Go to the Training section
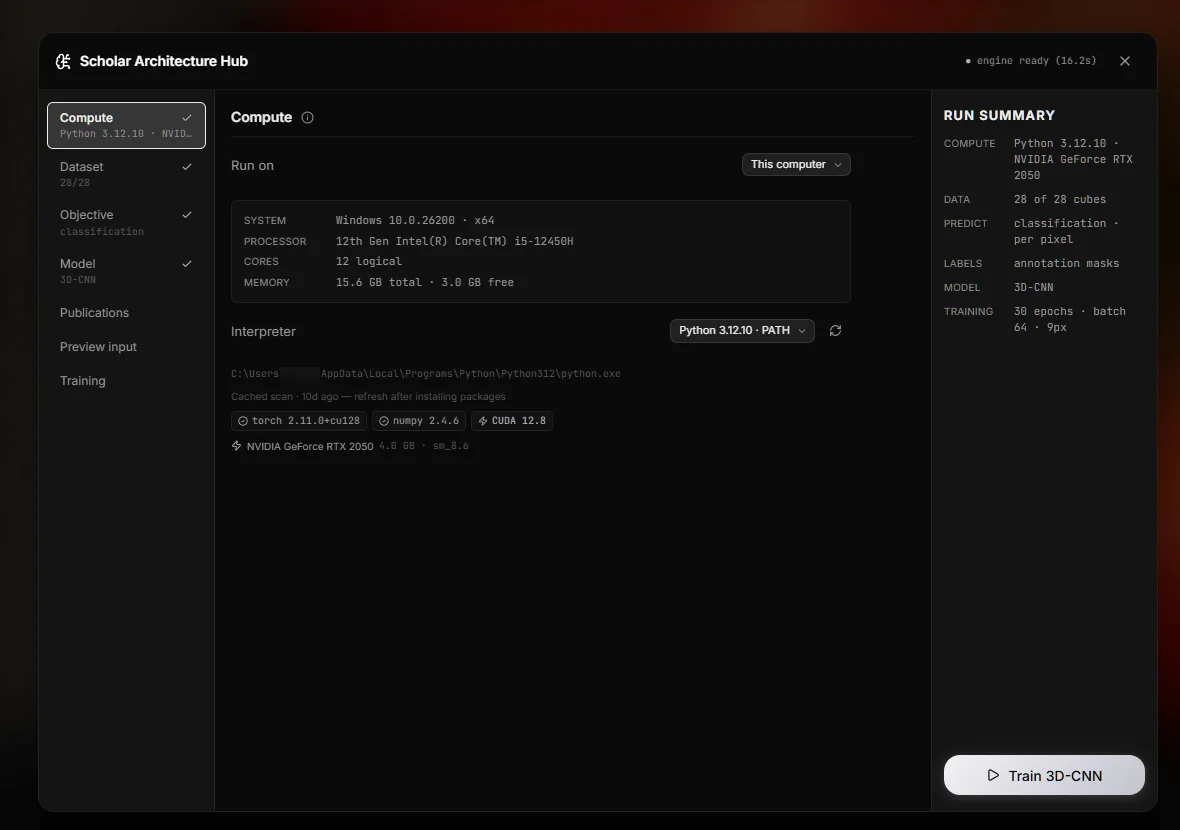 (x=126, y=380)
